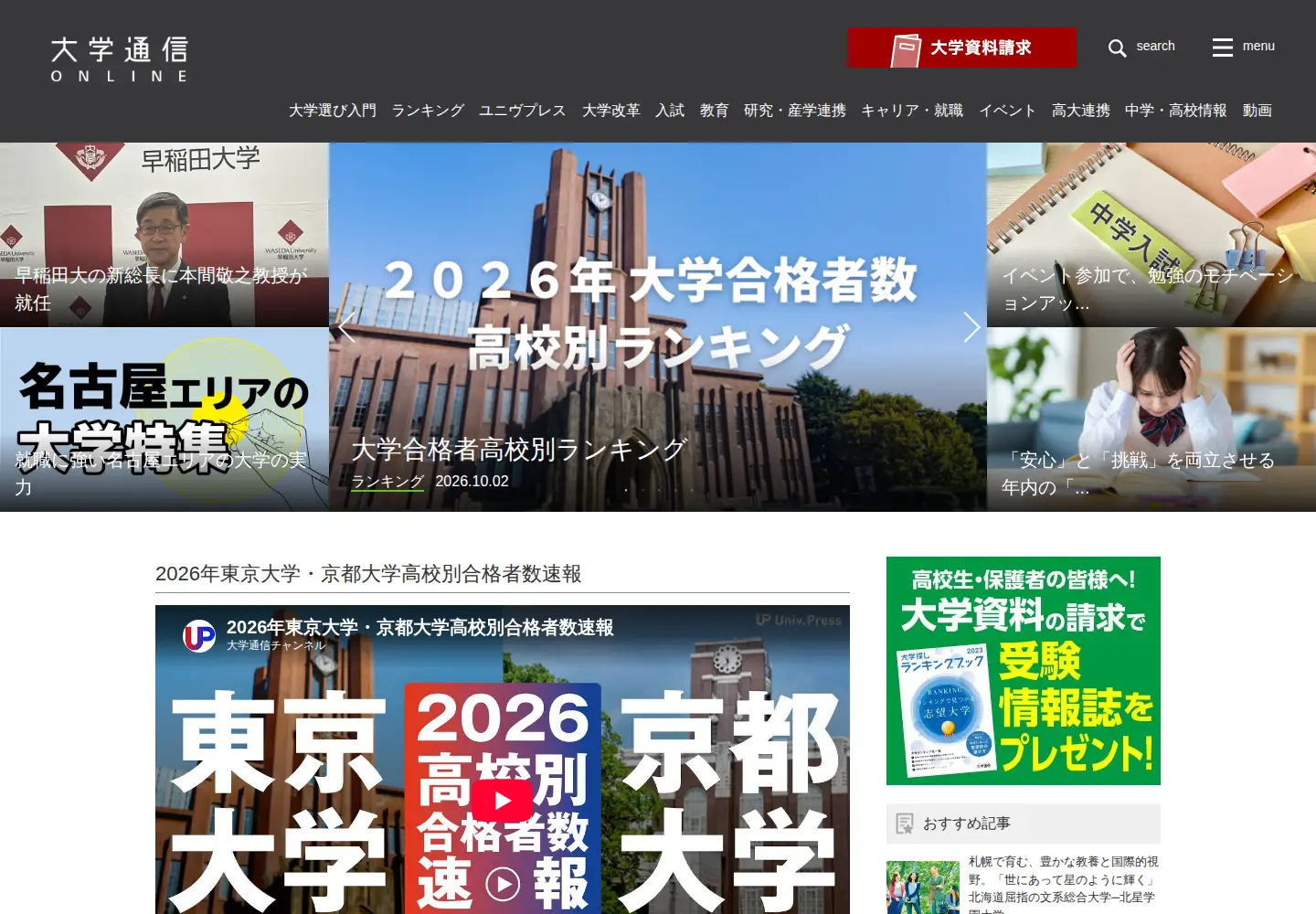Open 大学選び入門 menu item
The height and width of the screenshot is (914, 1316).
pyautogui.click(x=333, y=111)
